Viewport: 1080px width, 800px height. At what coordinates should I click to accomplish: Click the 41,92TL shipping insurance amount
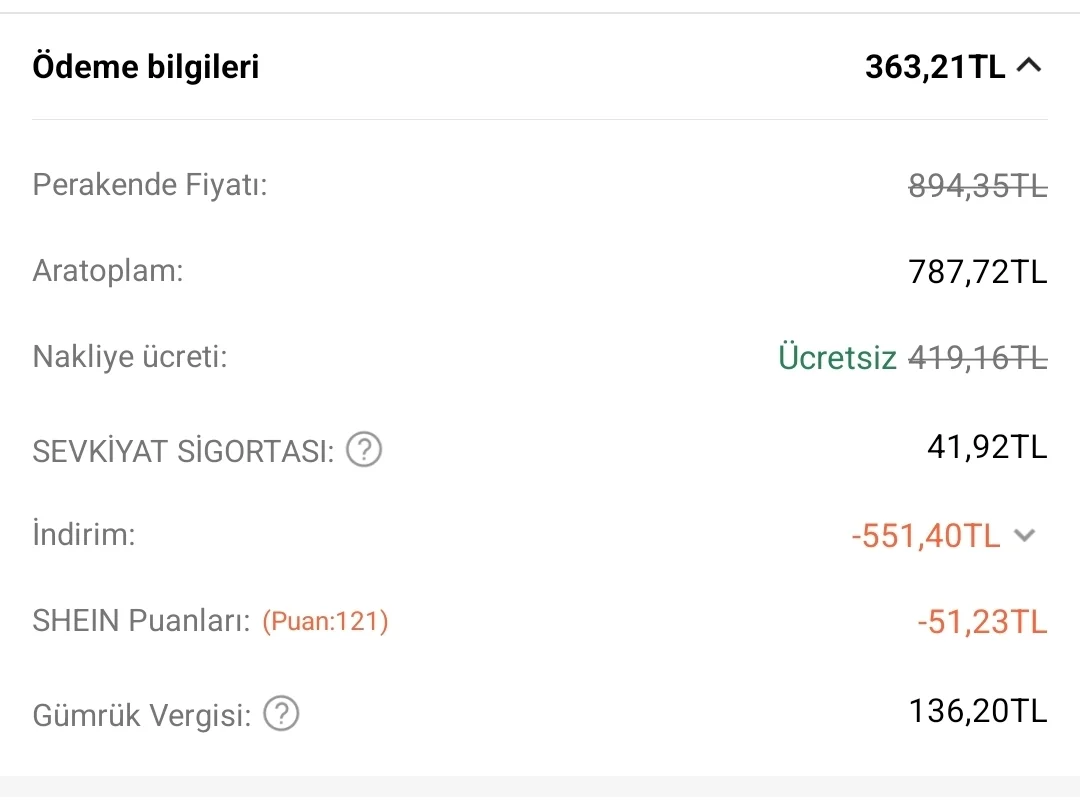click(987, 446)
